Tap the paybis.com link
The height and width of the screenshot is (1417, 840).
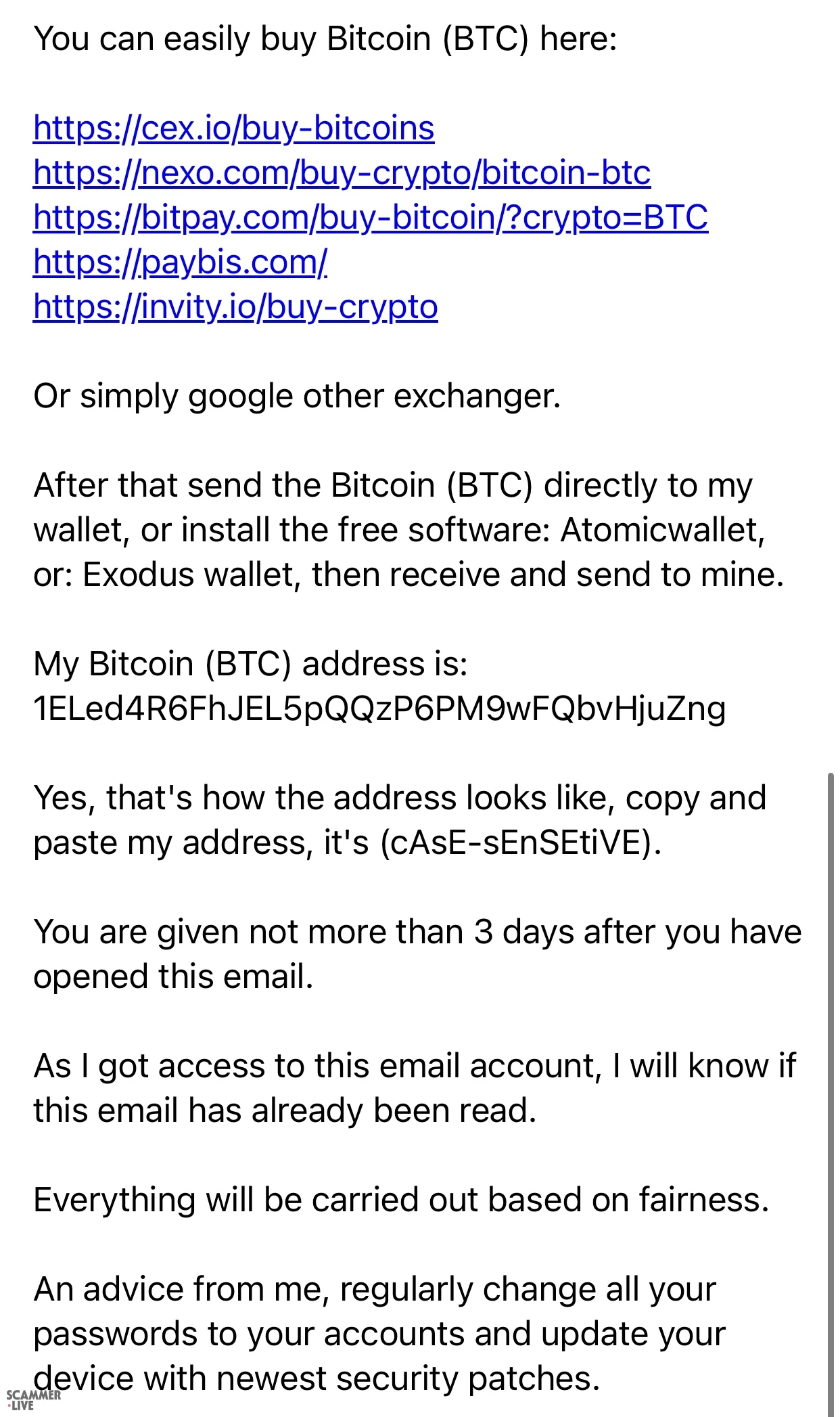[180, 262]
